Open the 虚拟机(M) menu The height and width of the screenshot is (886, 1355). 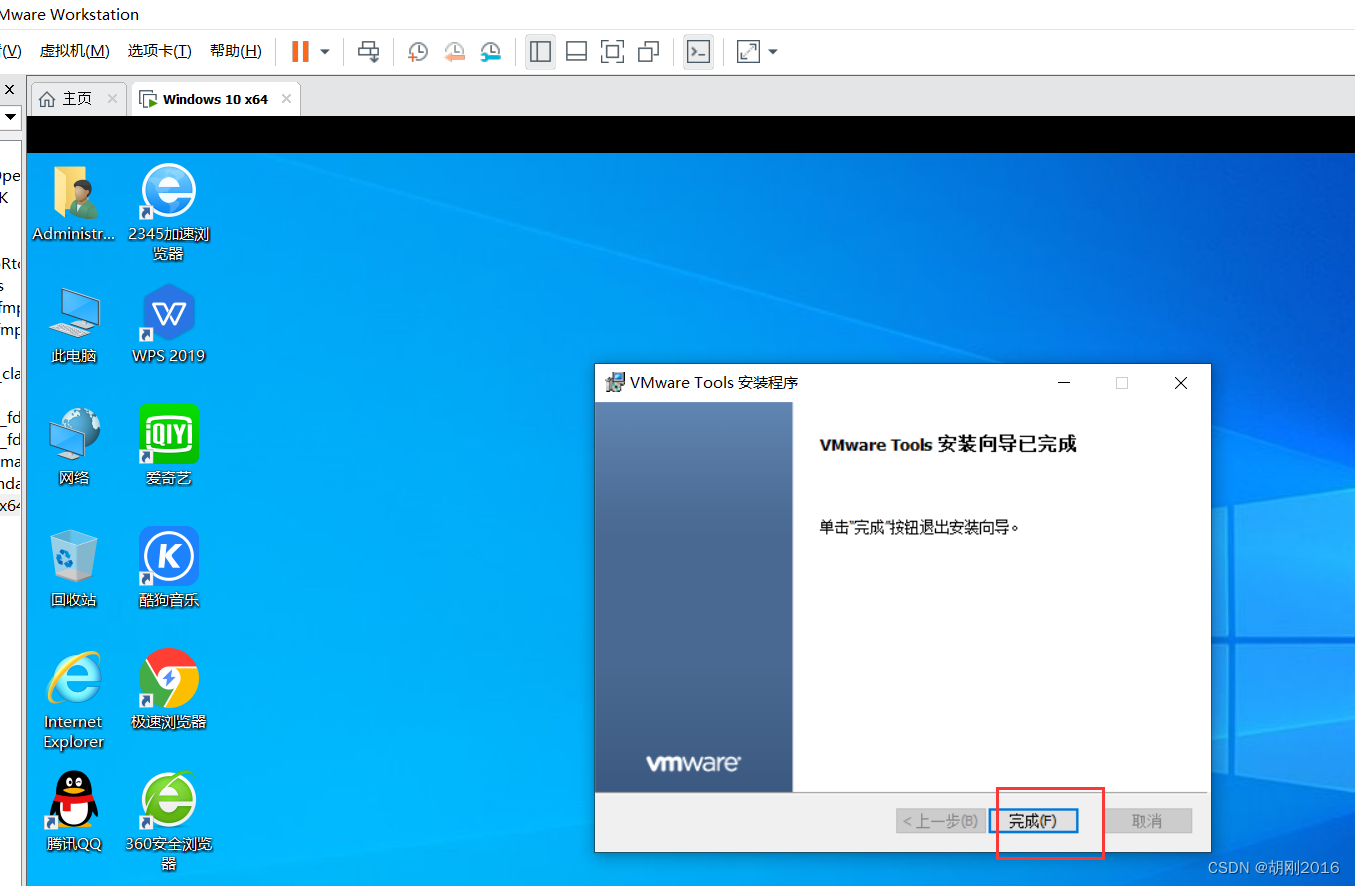[75, 51]
